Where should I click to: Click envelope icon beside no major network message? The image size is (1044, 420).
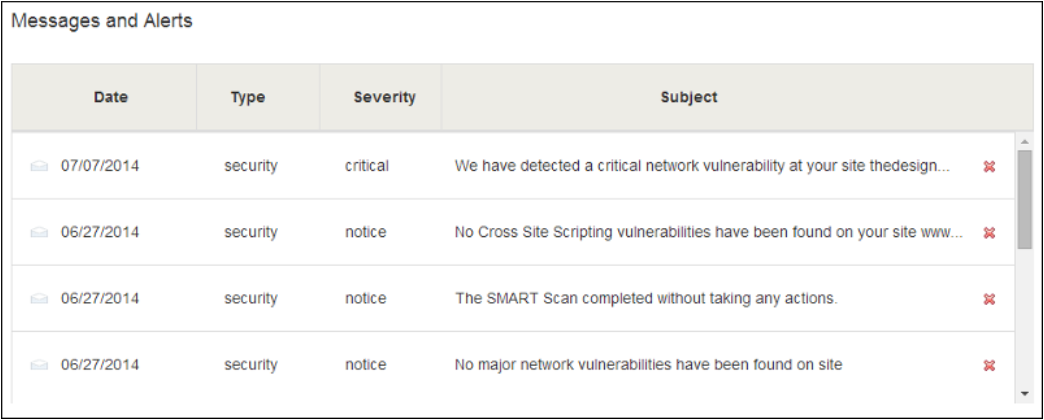coord(40,365)
